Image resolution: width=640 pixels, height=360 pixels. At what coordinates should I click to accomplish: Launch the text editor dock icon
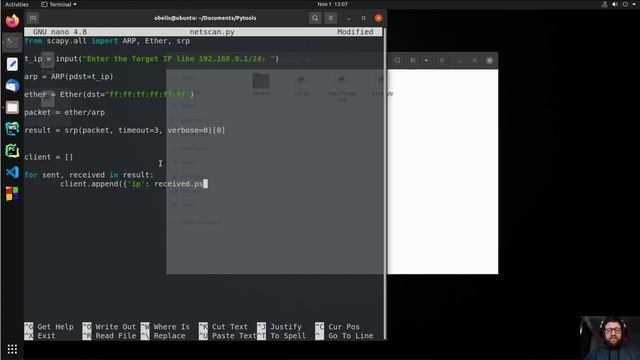point(12,64)
